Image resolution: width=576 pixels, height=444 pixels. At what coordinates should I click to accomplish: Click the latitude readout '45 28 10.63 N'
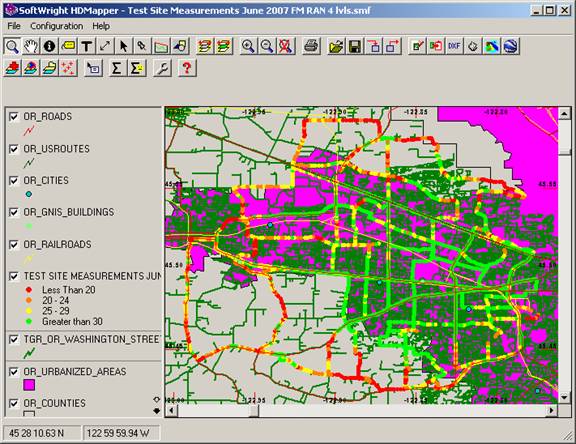point(42,433)
